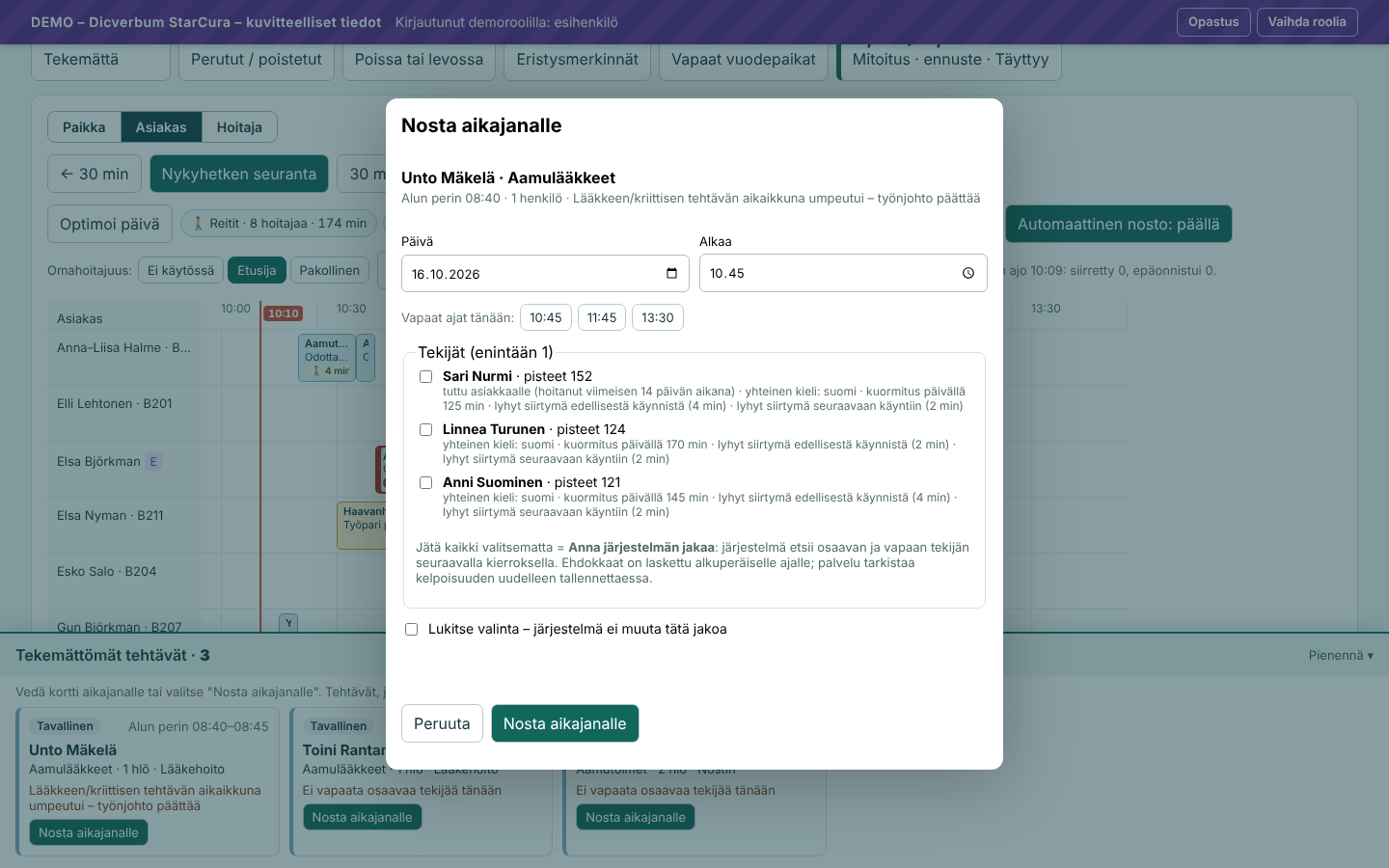Set omahoitajuus to Pakollinen
Screen dimensions: 1389x868
330,270
